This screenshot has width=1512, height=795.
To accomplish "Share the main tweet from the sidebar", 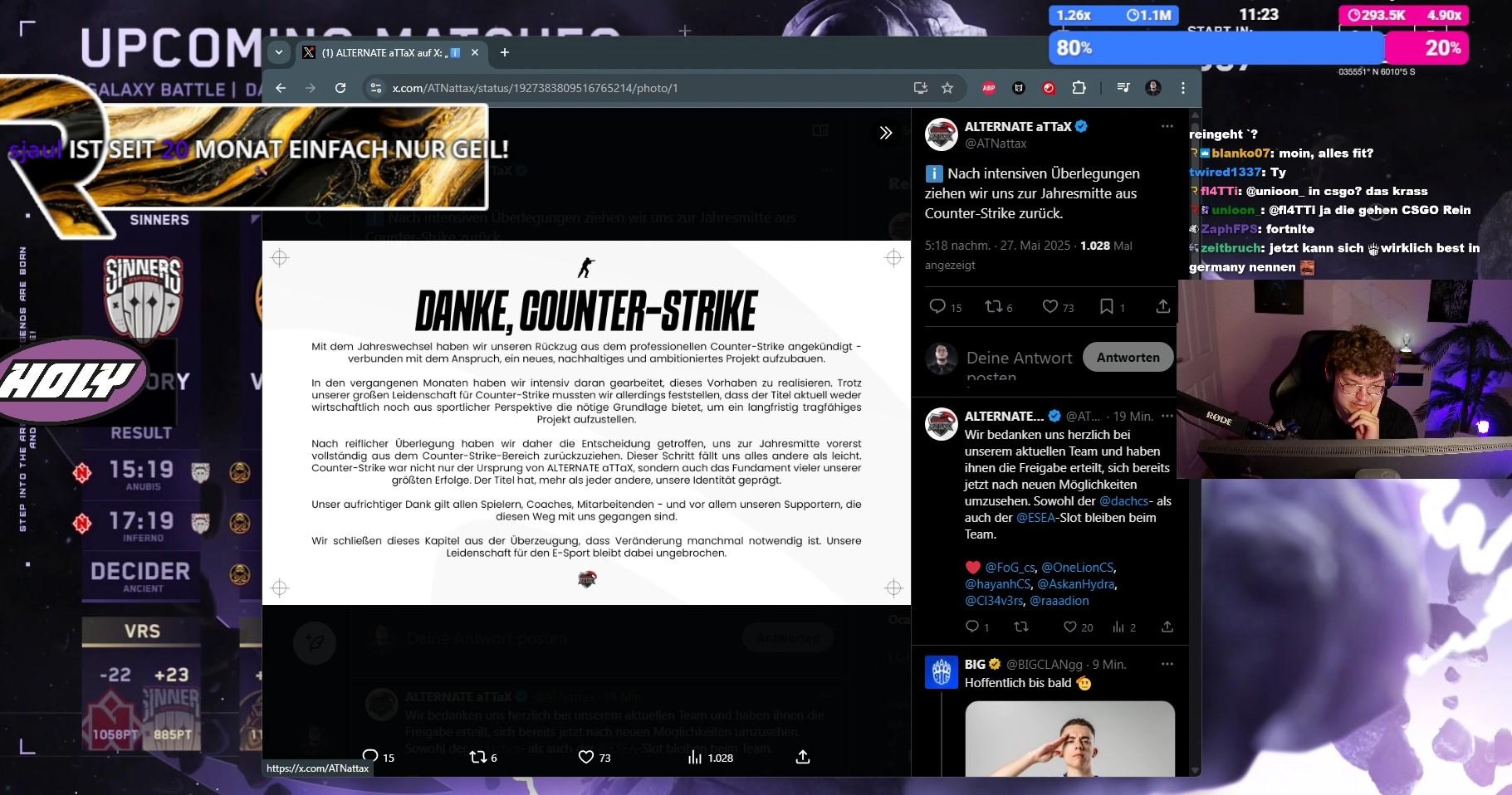I will pyautogui.click(x=1163, y=306).
